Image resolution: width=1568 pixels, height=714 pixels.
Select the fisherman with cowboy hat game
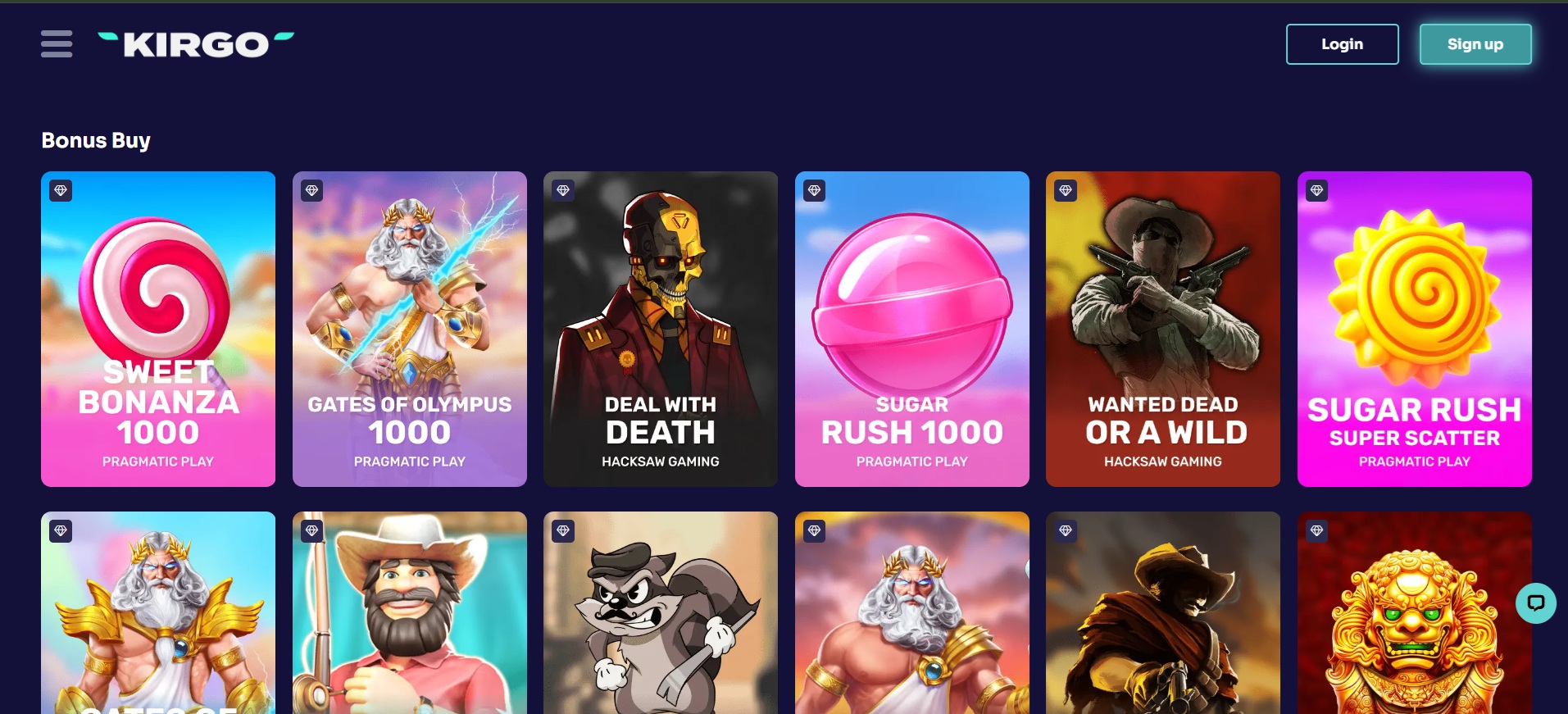[x=410, y=613]
